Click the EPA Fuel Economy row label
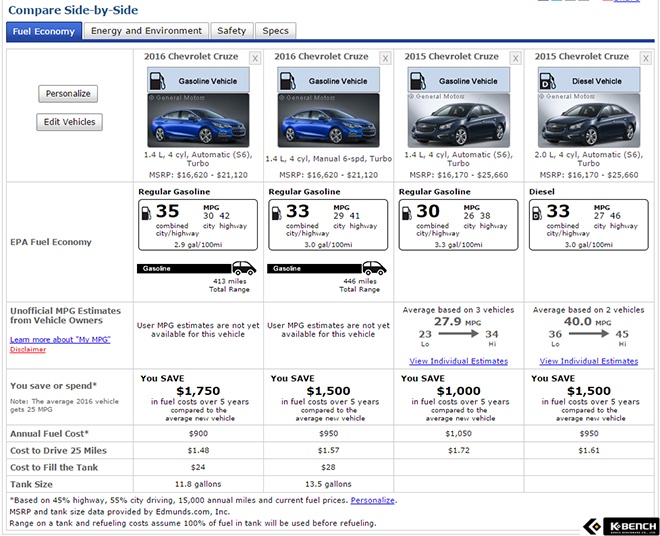Viewport: 660px width, 536px height. click(x=51, y=242)
